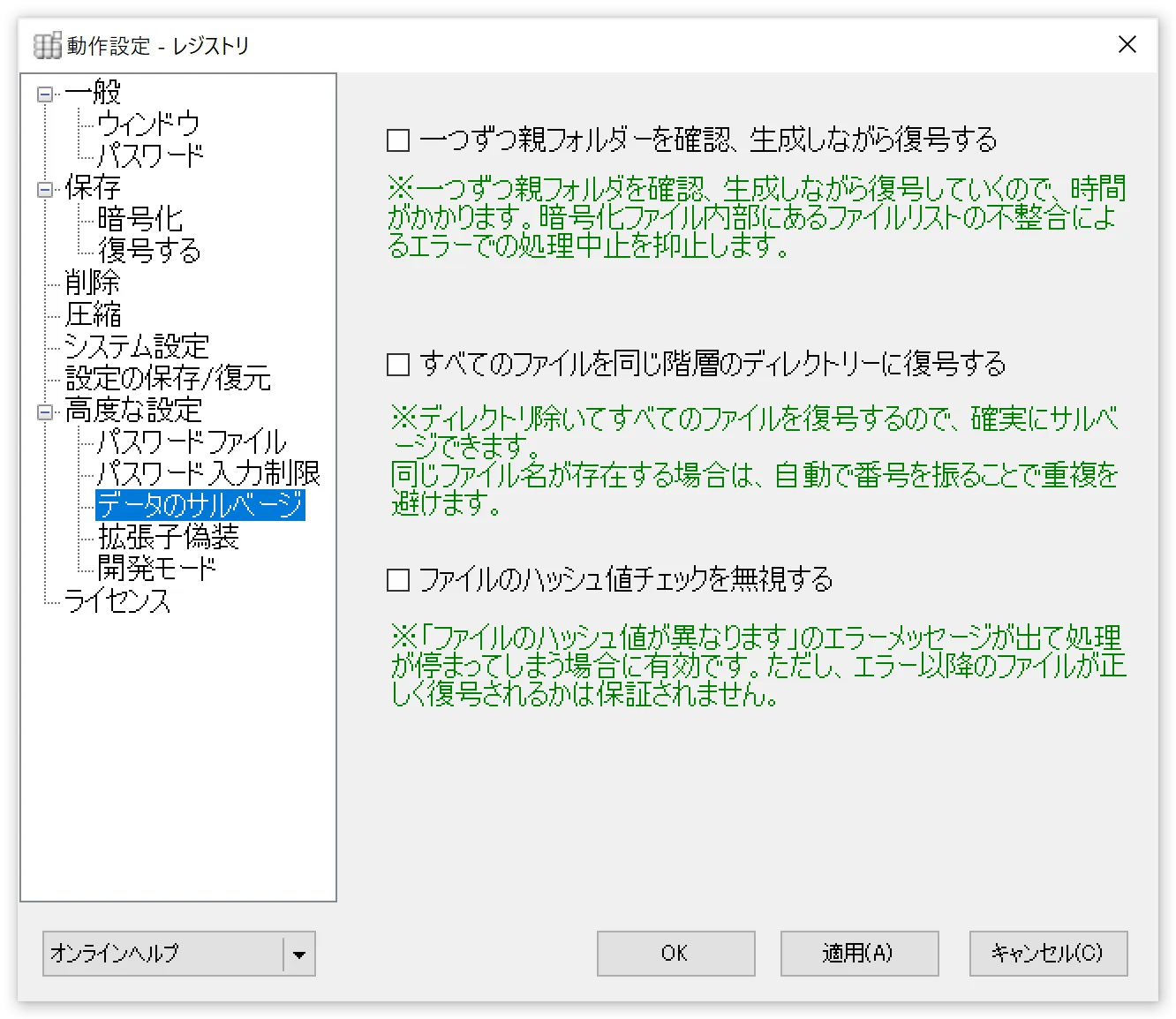Viewport: 1176px width, 1019px height.
Task: Open the 復号する settings section
Action: tap(150, 251)
